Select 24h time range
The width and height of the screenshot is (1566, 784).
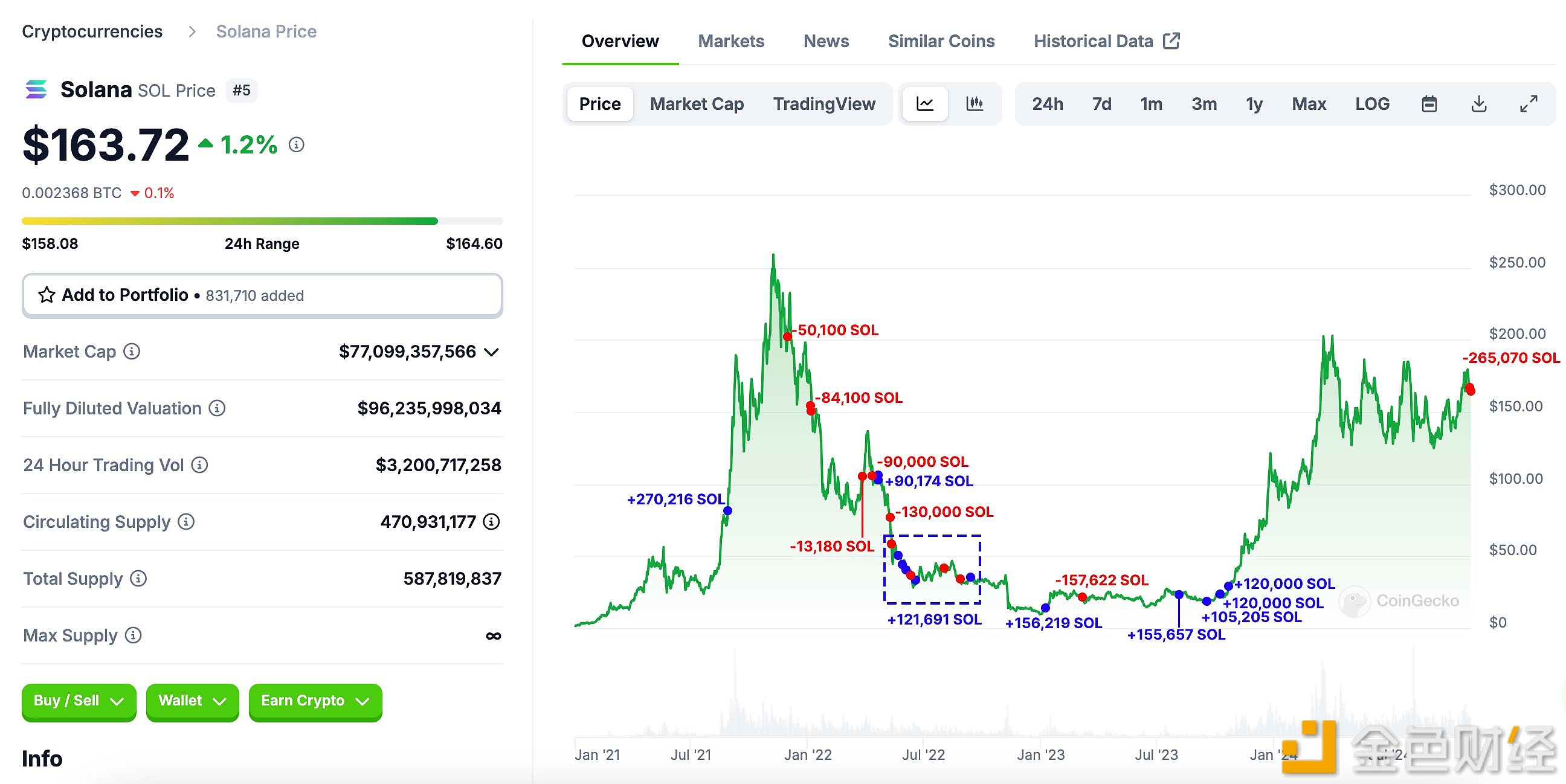tap(1048, 104)
